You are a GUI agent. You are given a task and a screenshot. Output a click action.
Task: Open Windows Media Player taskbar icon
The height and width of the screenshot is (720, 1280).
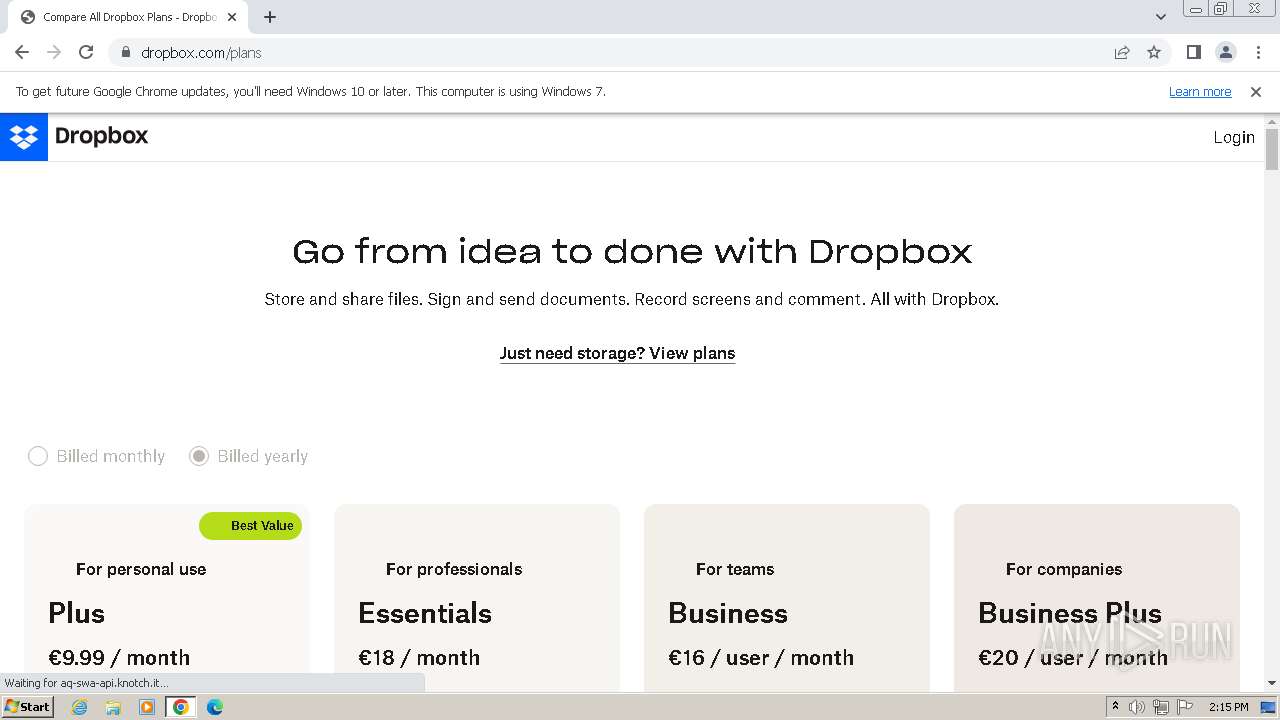[x=147, y=707]
